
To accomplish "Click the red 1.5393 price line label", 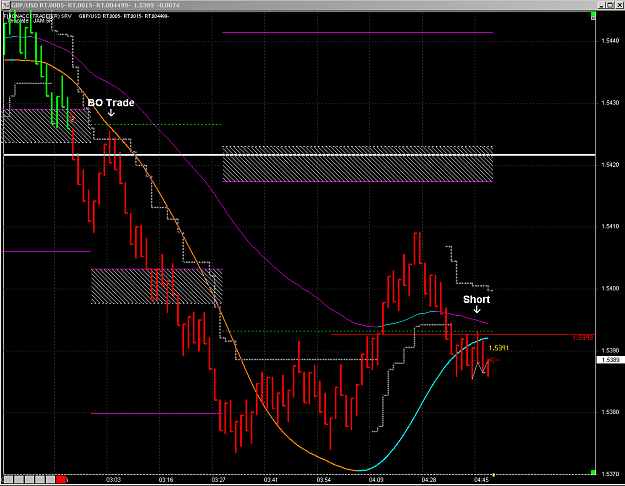I will (x=583, y=338).
